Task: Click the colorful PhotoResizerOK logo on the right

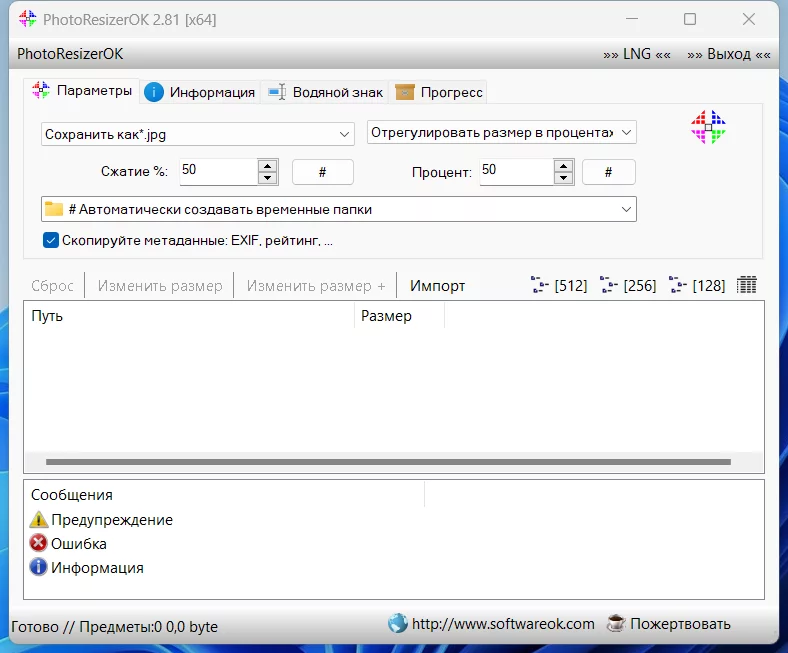Action: [708, 127]
